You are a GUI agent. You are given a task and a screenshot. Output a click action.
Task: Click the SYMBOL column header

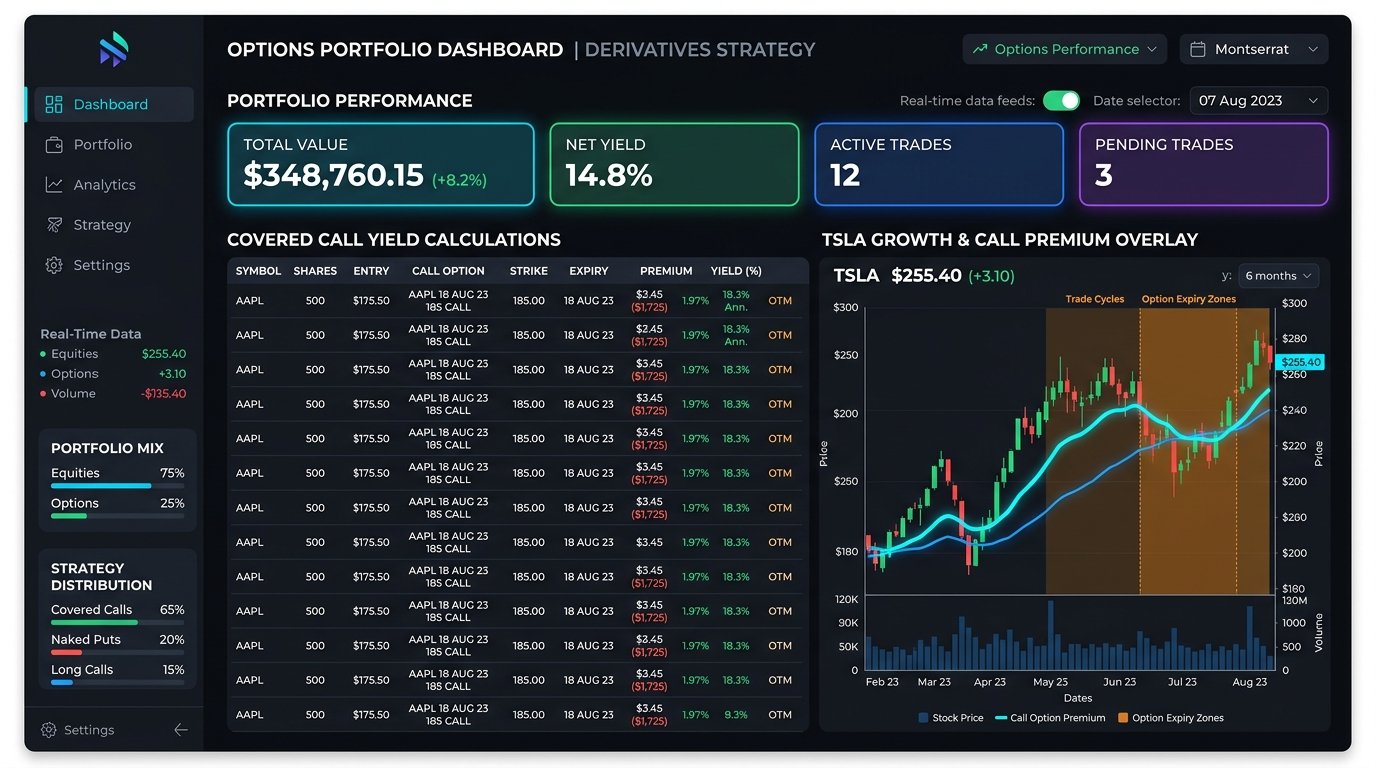(258, 271)
